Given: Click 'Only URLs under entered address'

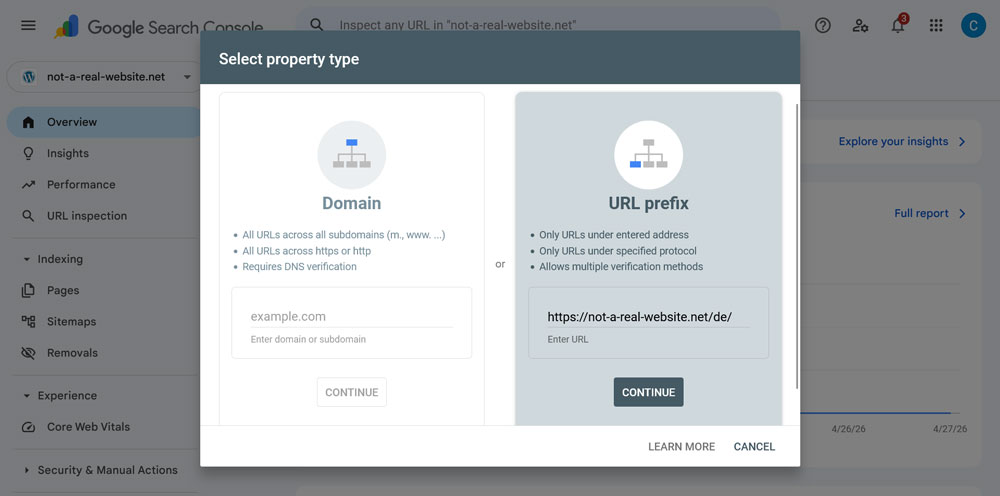Looking at the screenshot, I should (x=614, y=235).
